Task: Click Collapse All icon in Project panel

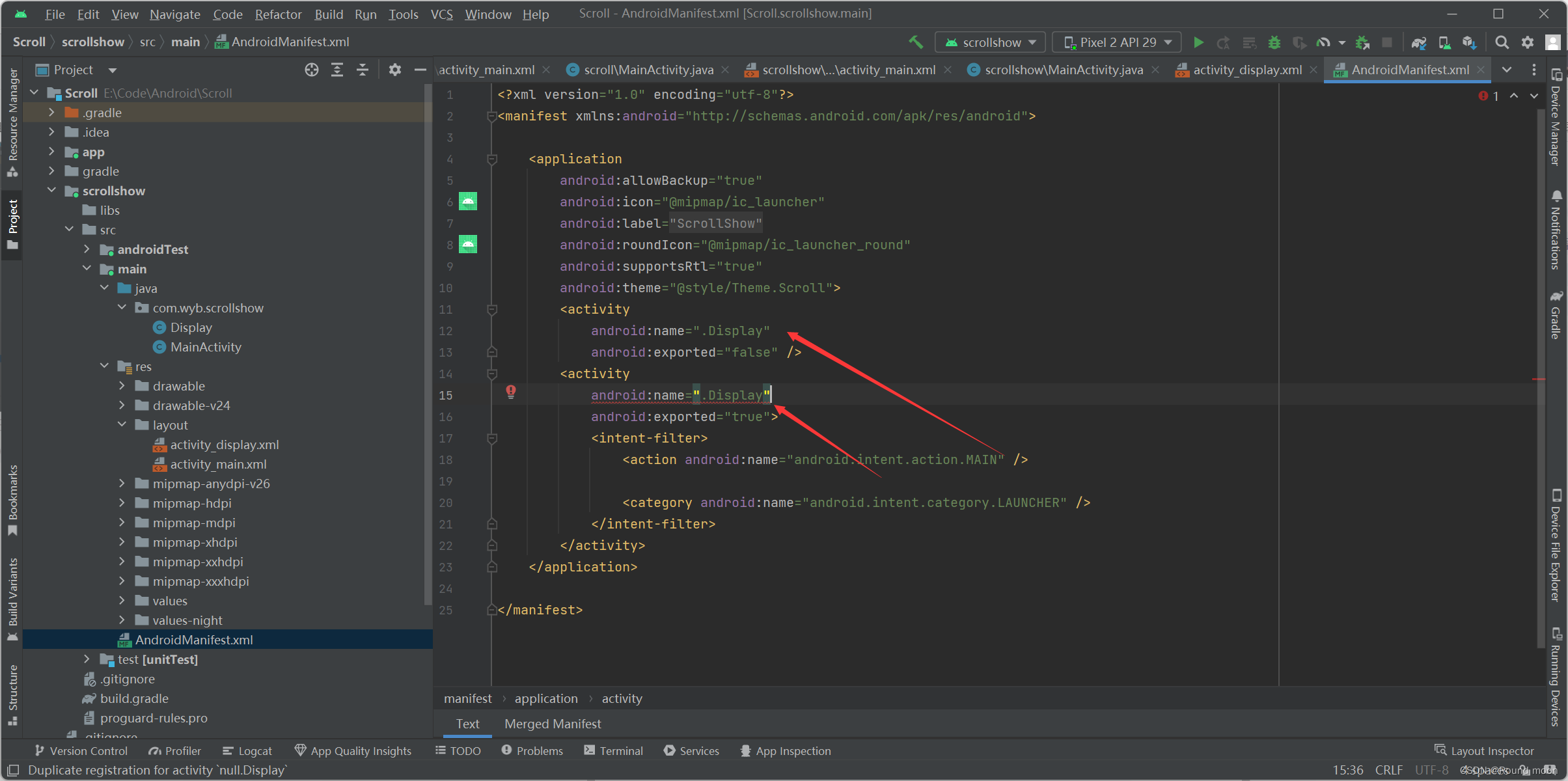Action: (363, 70)
